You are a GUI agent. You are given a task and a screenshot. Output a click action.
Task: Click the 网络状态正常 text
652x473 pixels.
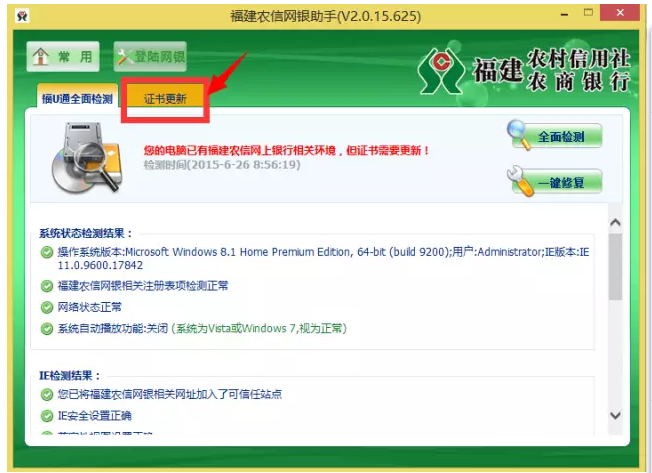[x=89, y=307]
